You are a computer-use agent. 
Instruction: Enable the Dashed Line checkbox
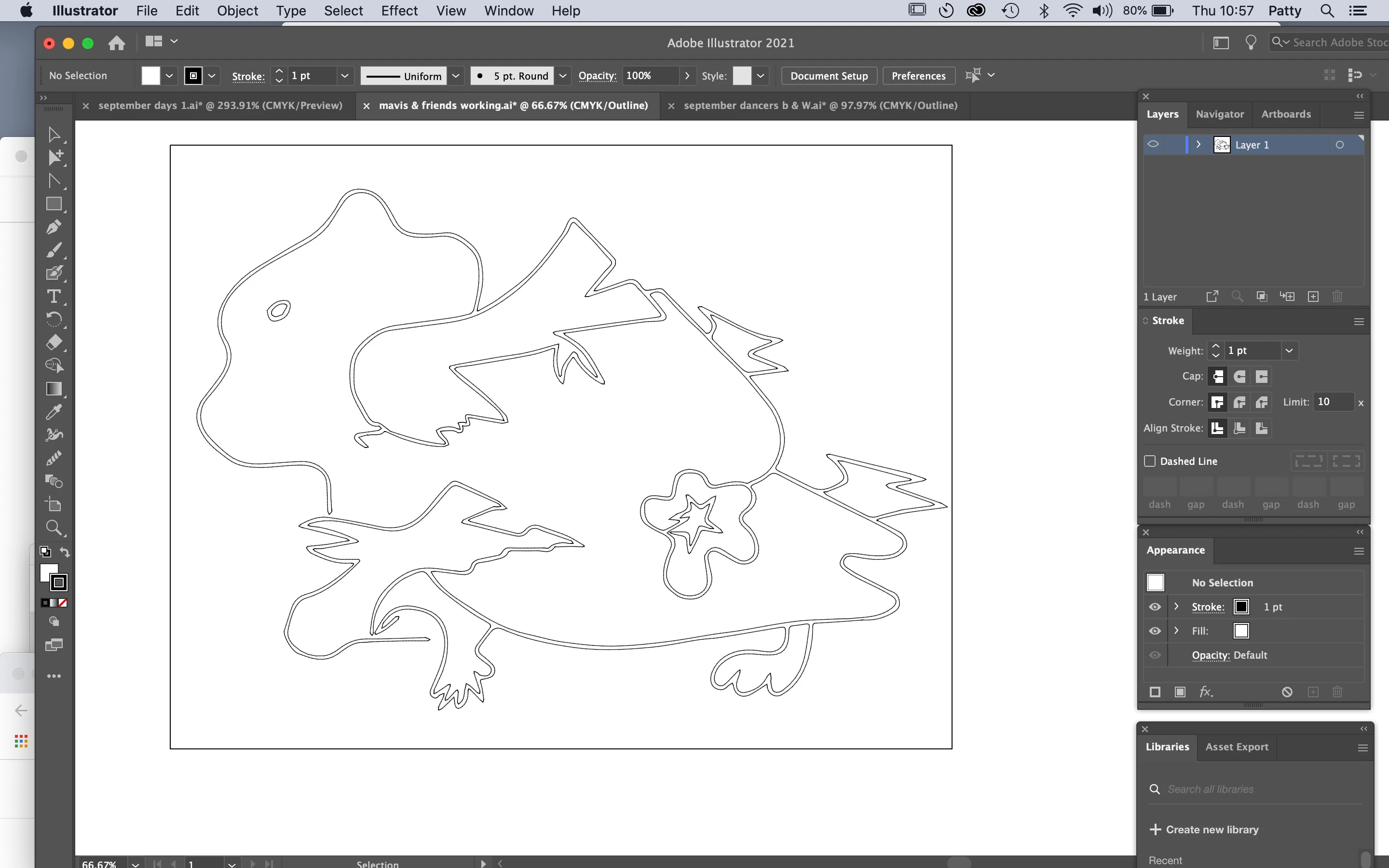pos(1150,461)
